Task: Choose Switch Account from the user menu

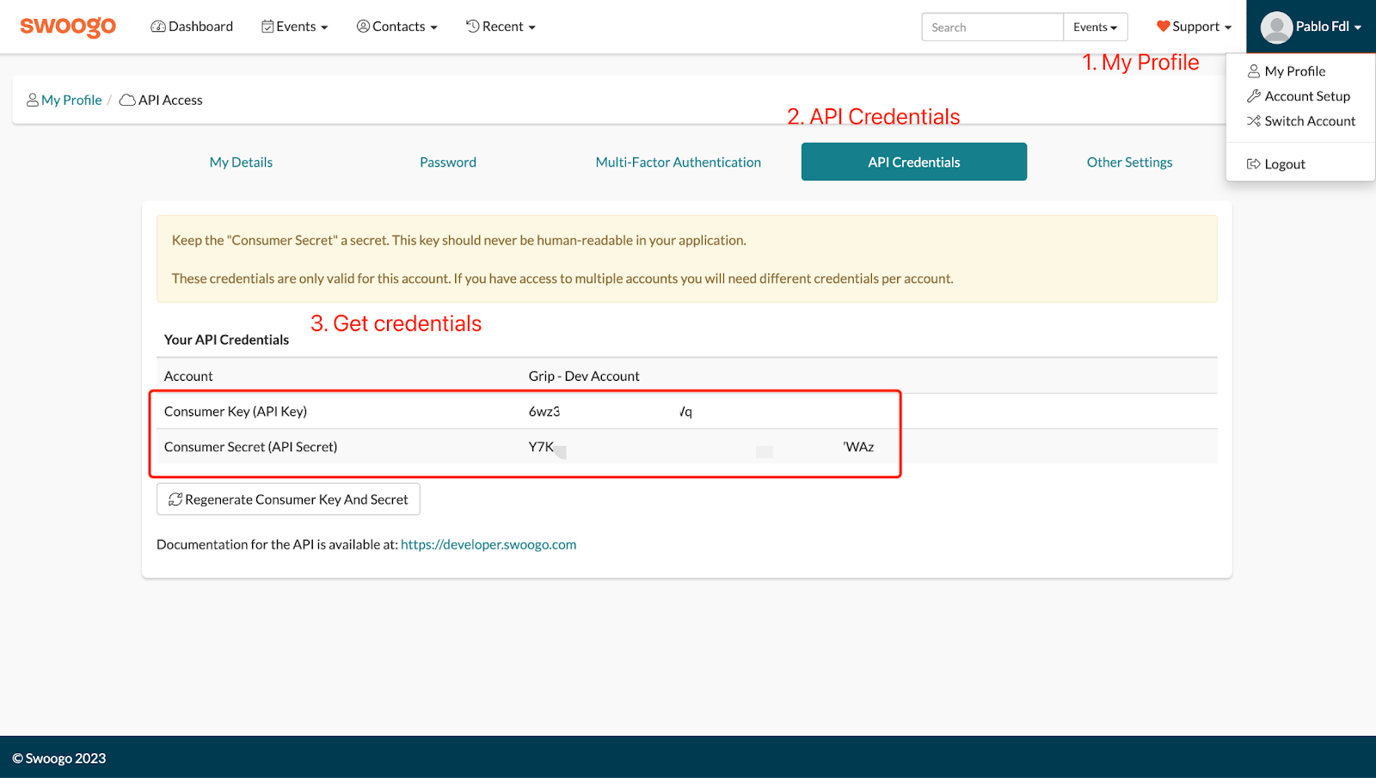Action: pos(1309,120)
